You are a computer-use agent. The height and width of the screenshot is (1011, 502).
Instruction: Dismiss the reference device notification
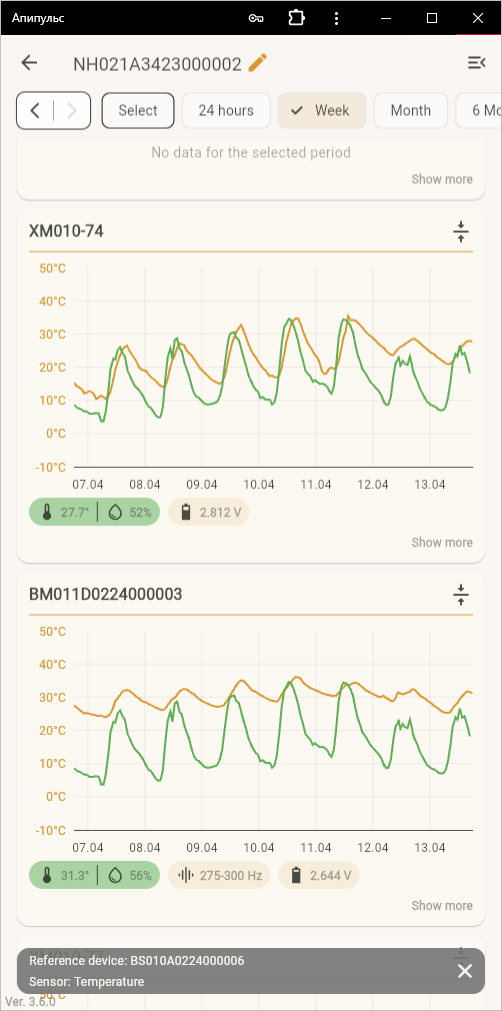[x=465, y=971]
